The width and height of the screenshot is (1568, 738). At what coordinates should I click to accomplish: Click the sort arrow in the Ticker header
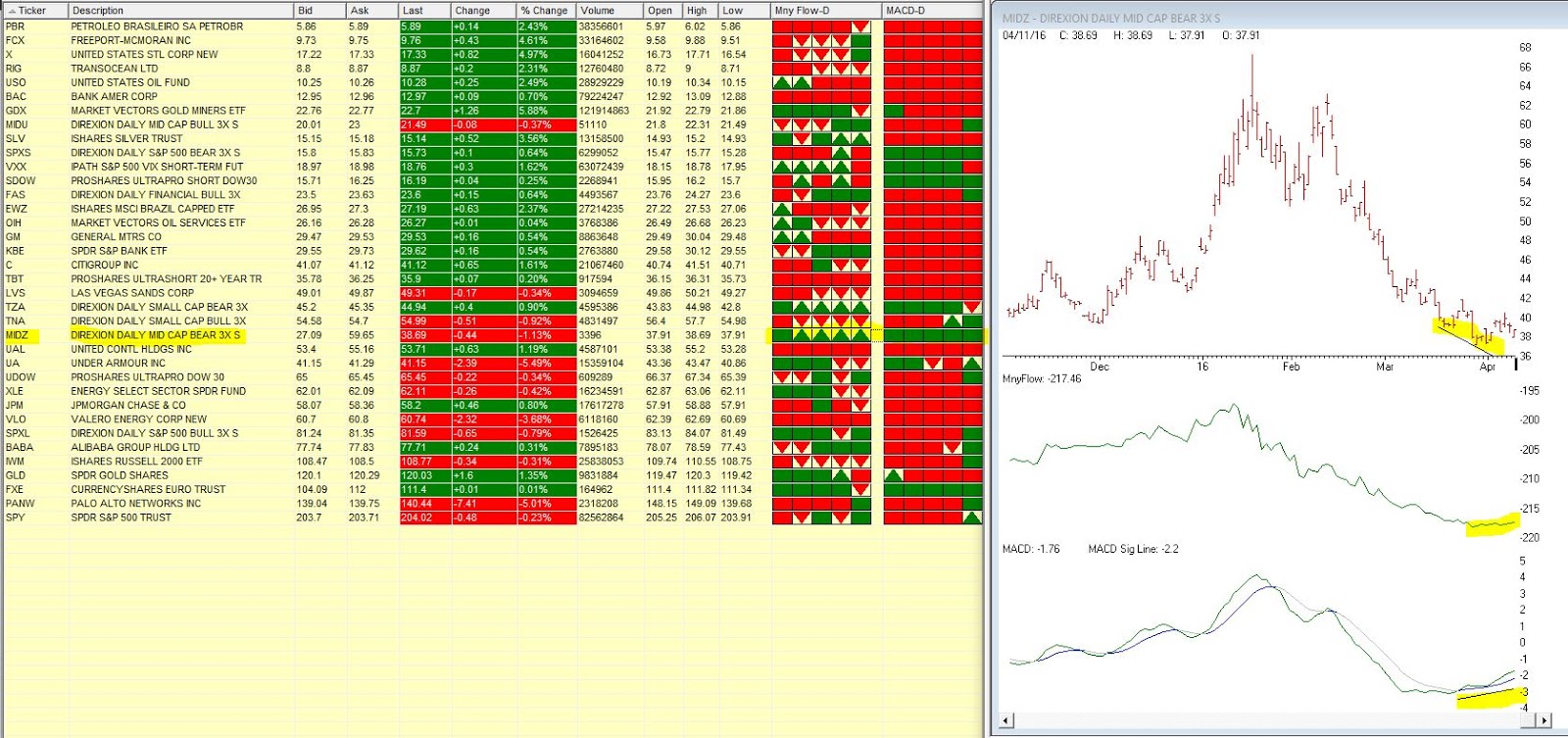coord(12,11)
